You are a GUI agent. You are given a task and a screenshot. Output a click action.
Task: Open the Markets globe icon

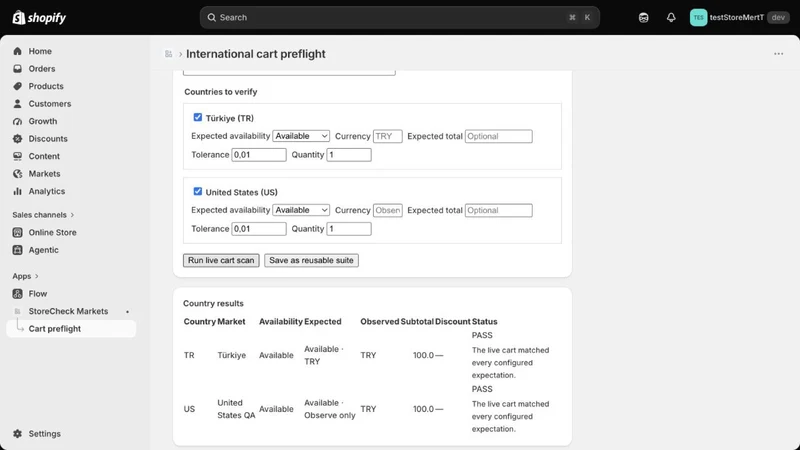click(x=17, y=173)
